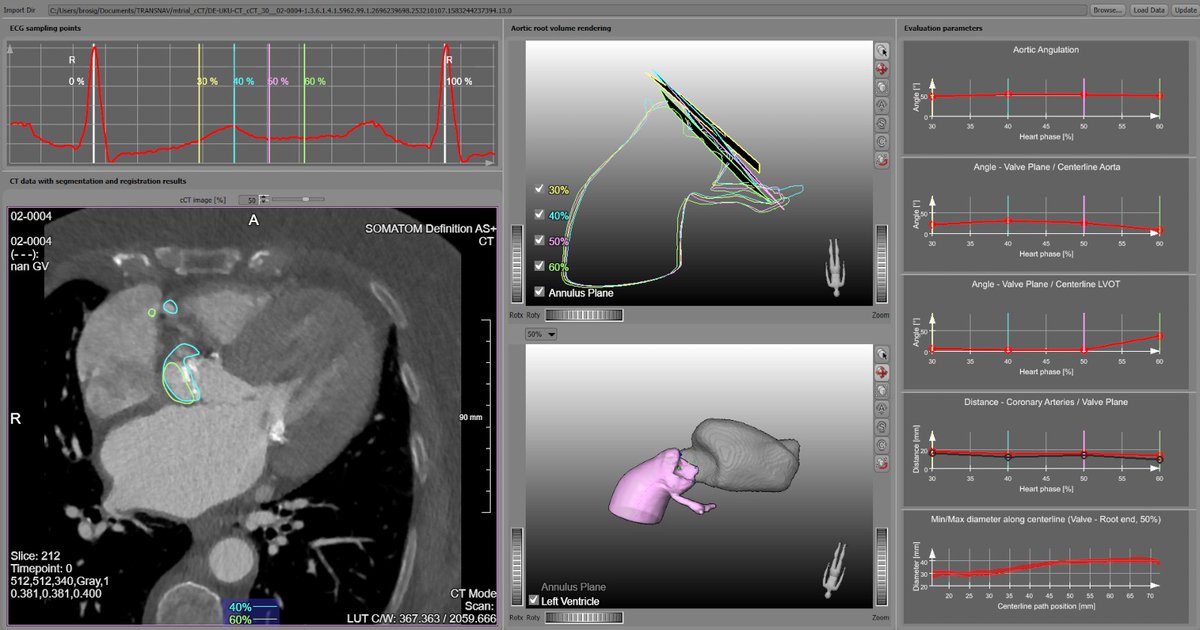The image size is (1200, 630).
Task: Click the 40% legend label in CT image
Action: coord(240,607)
